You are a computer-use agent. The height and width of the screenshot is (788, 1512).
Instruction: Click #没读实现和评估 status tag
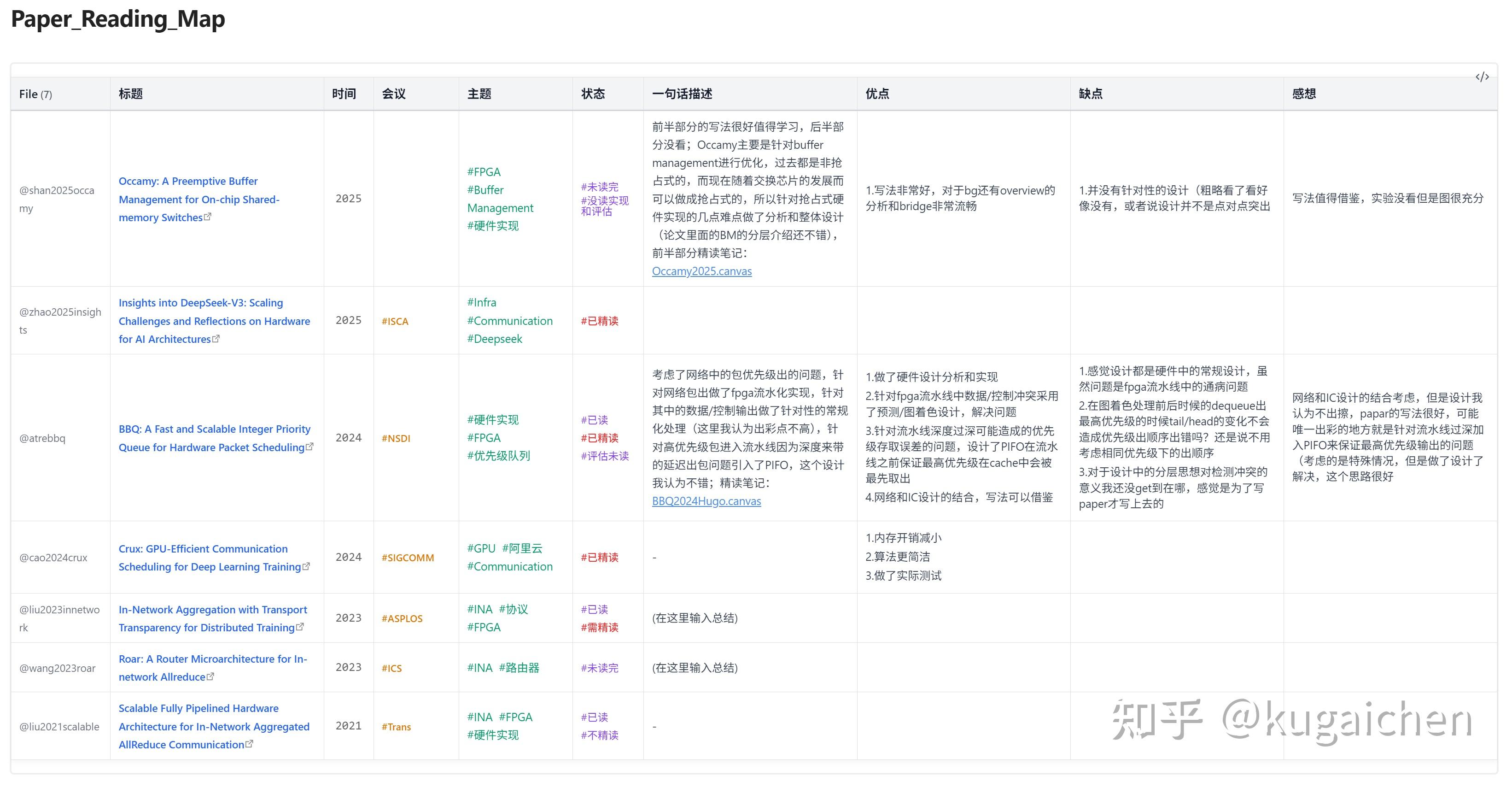click(605, 206)
